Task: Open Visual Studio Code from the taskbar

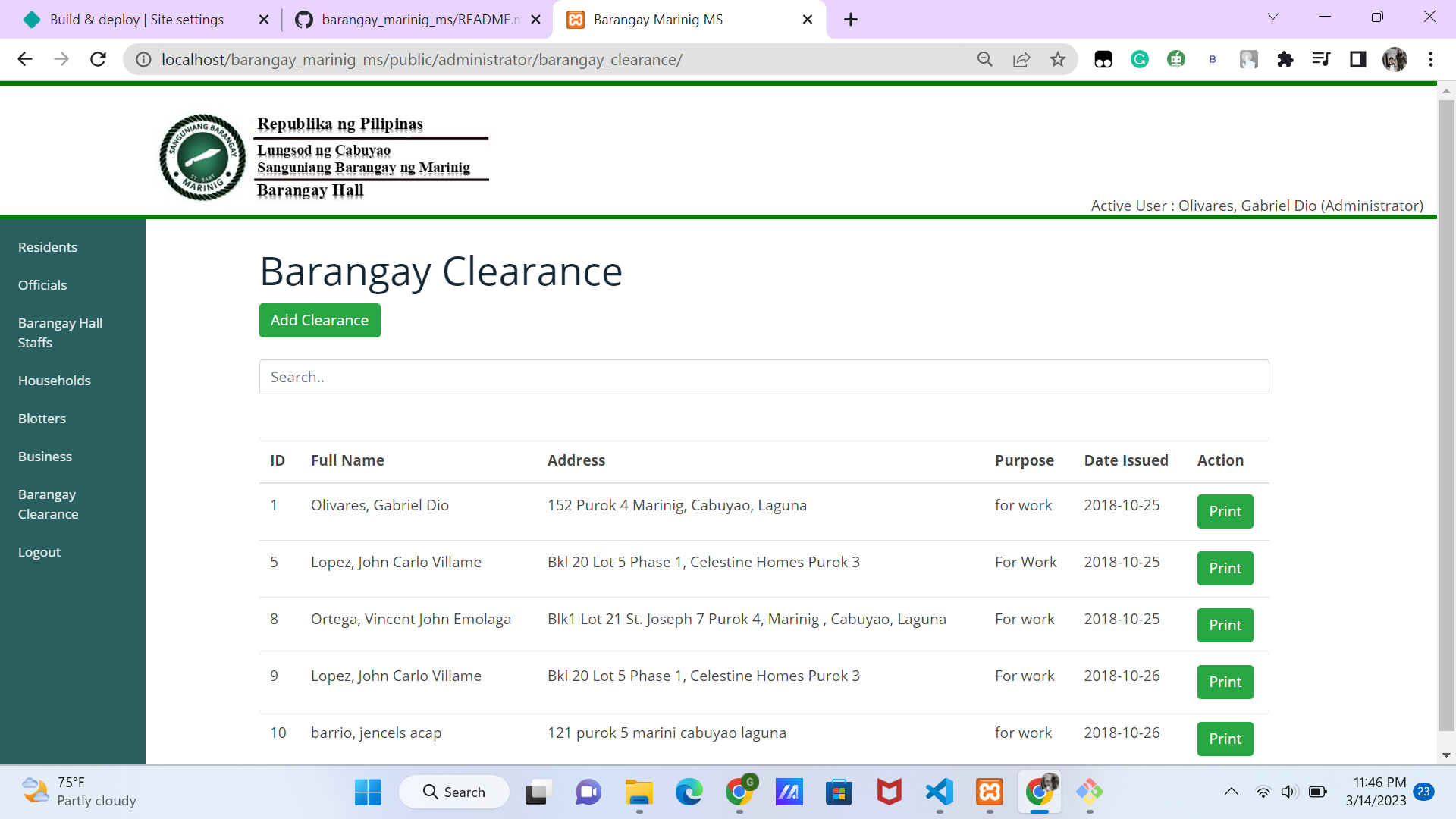Action: [x=939, y=792]
